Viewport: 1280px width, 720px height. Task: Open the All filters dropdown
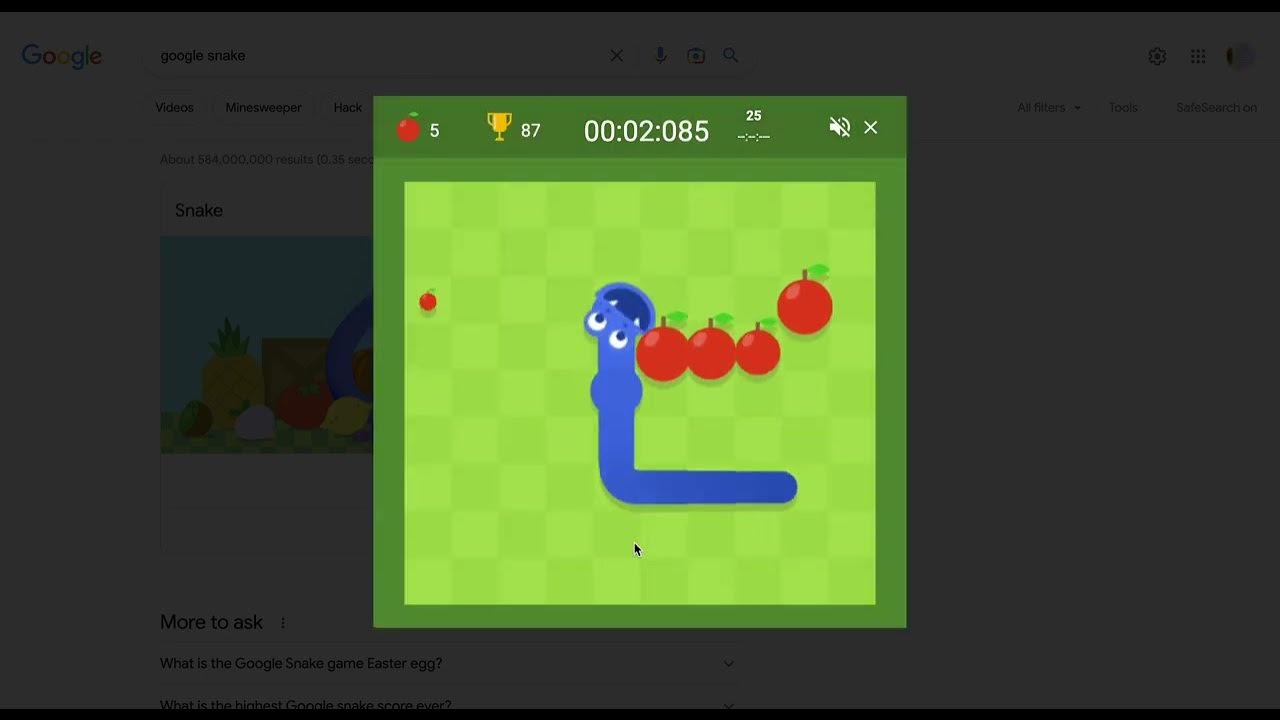coord(1049,108)
